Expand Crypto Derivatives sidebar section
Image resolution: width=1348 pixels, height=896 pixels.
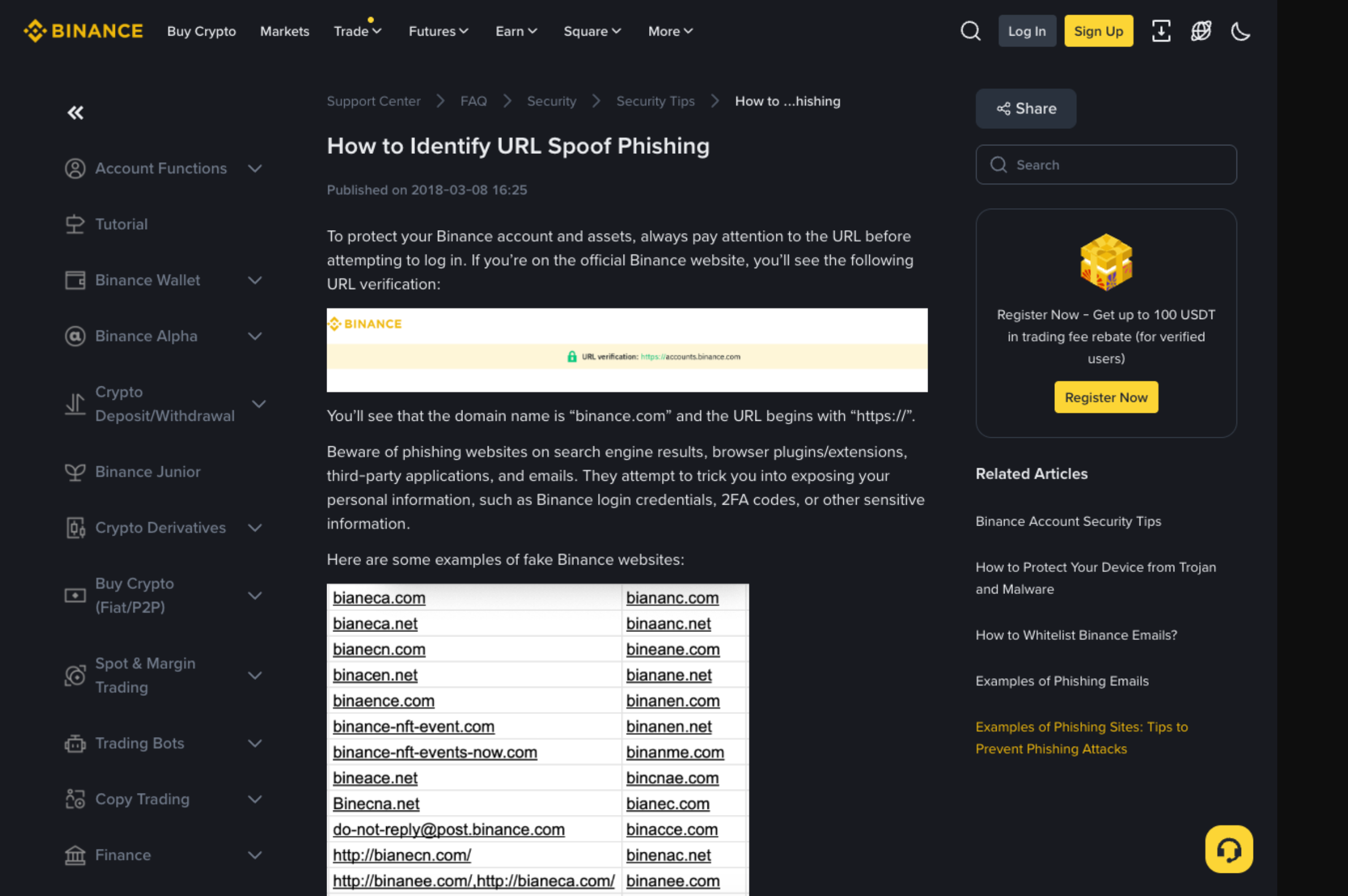coord(255,528)
